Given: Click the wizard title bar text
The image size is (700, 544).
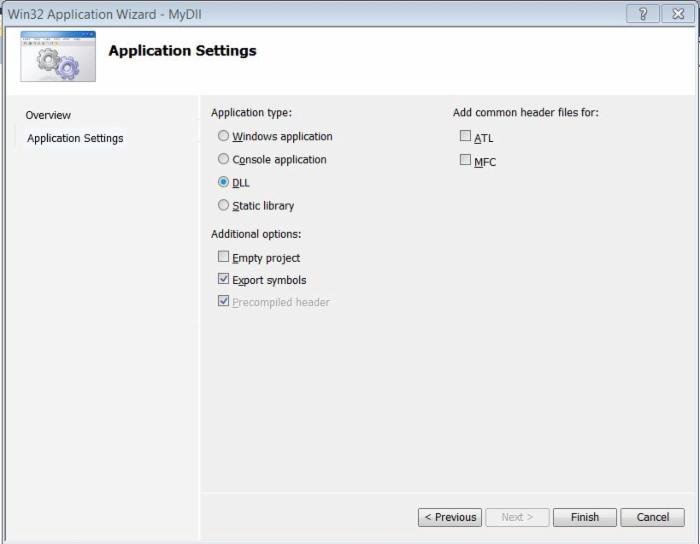Looking at the screenshot, I should point(104,14).
